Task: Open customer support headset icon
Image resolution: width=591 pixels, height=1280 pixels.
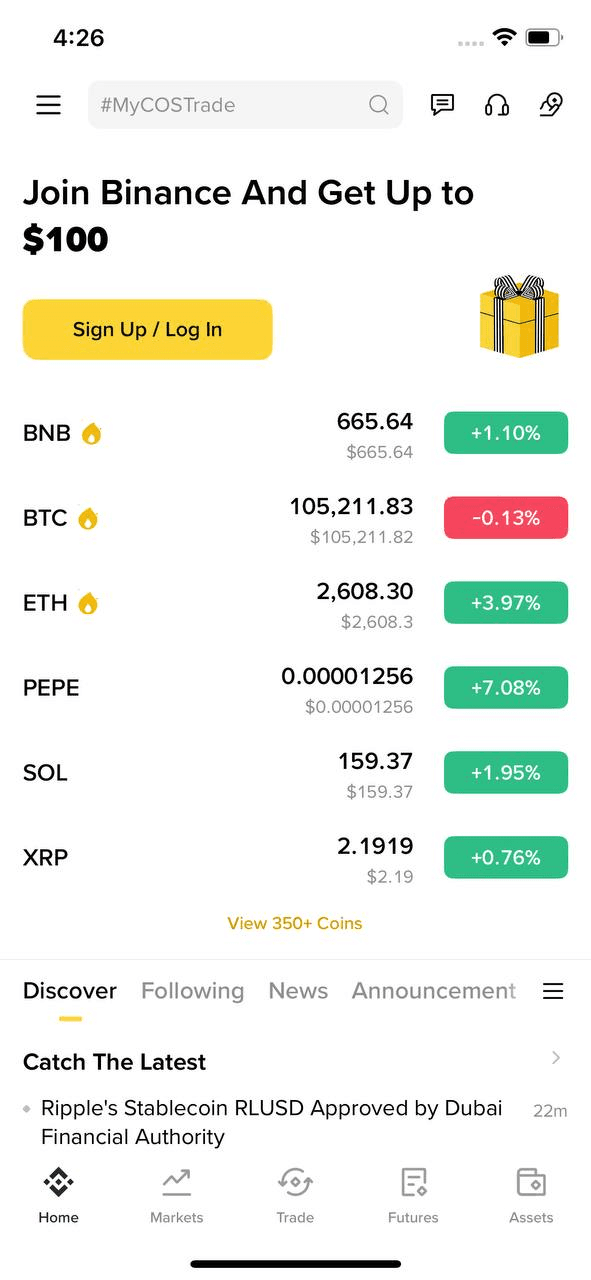Action: pyautogui.click(x=497, y=105)
